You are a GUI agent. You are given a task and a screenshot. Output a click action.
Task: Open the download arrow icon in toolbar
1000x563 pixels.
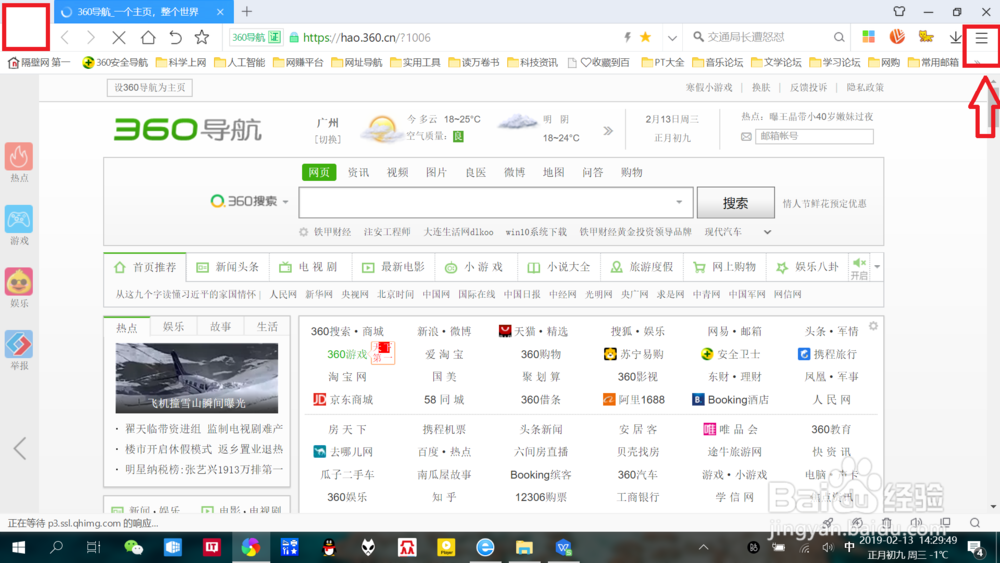955,38
